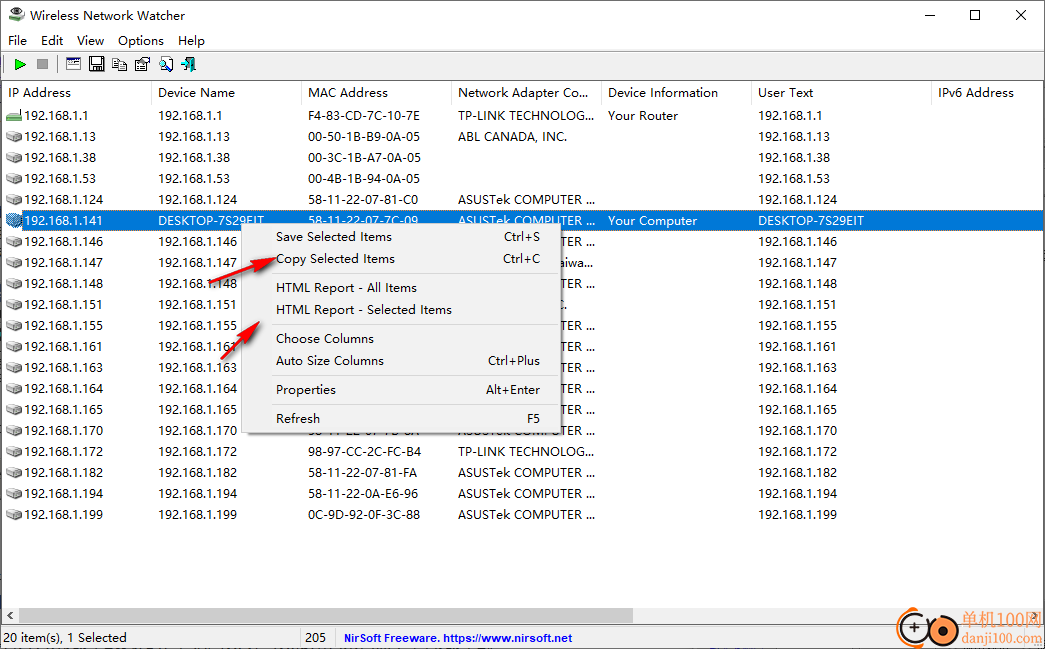Sort by the Device Name column header
The height and width of the screenshot is (649, 1045).
tap(227, 93)
